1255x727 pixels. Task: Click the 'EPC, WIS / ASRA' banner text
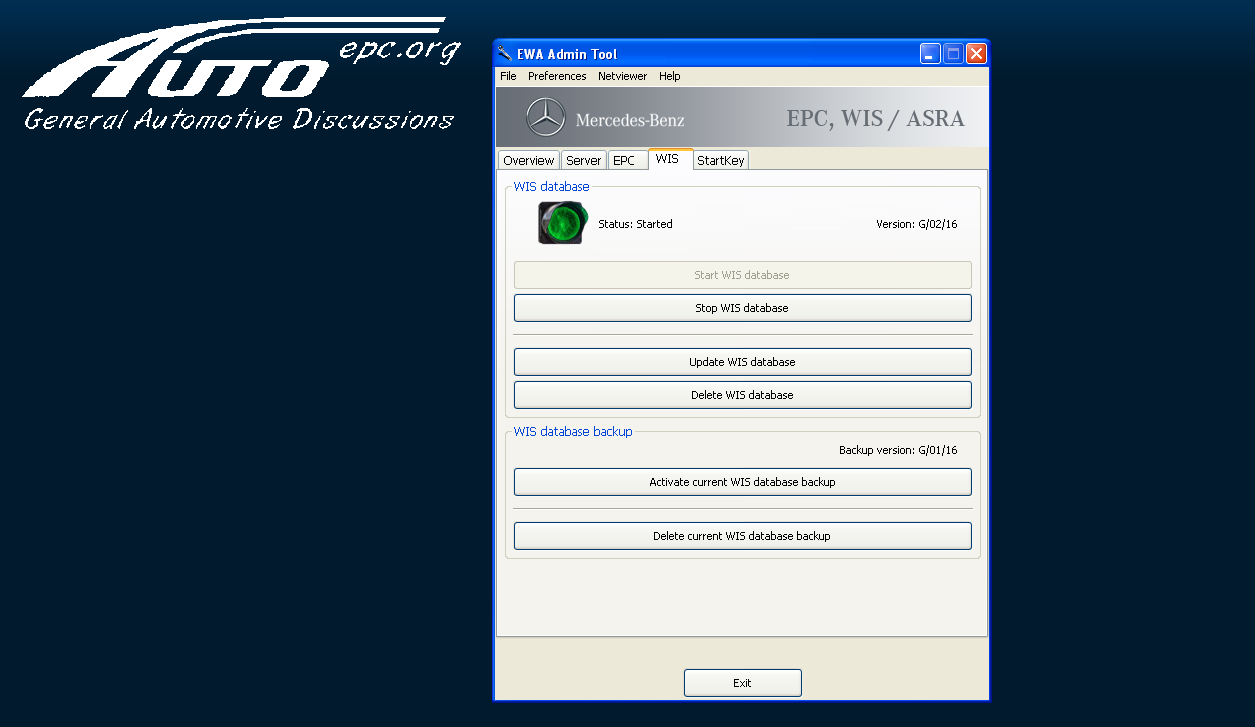875,119
